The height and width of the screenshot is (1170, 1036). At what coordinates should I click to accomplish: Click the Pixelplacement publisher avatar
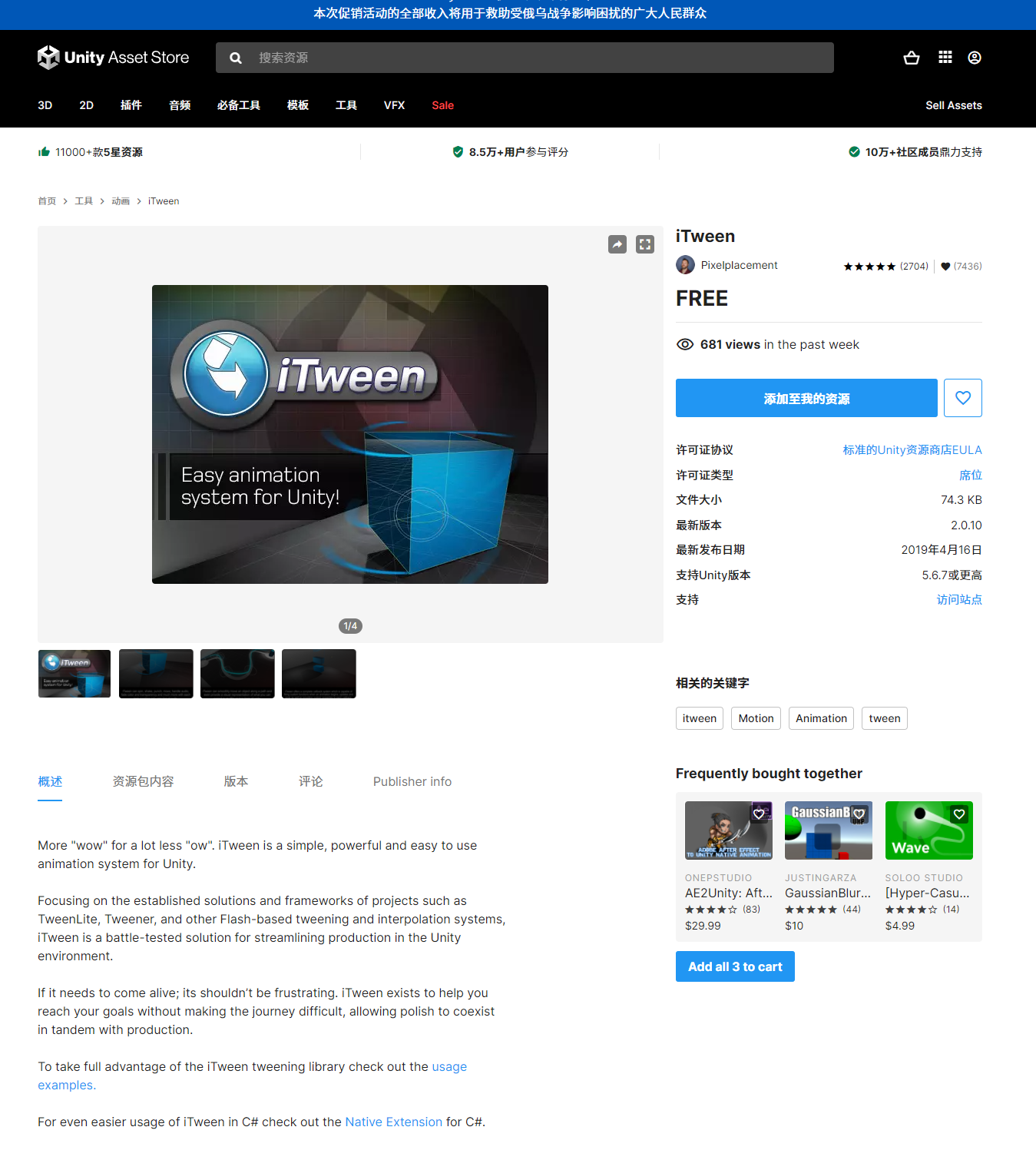pos(684,264)
